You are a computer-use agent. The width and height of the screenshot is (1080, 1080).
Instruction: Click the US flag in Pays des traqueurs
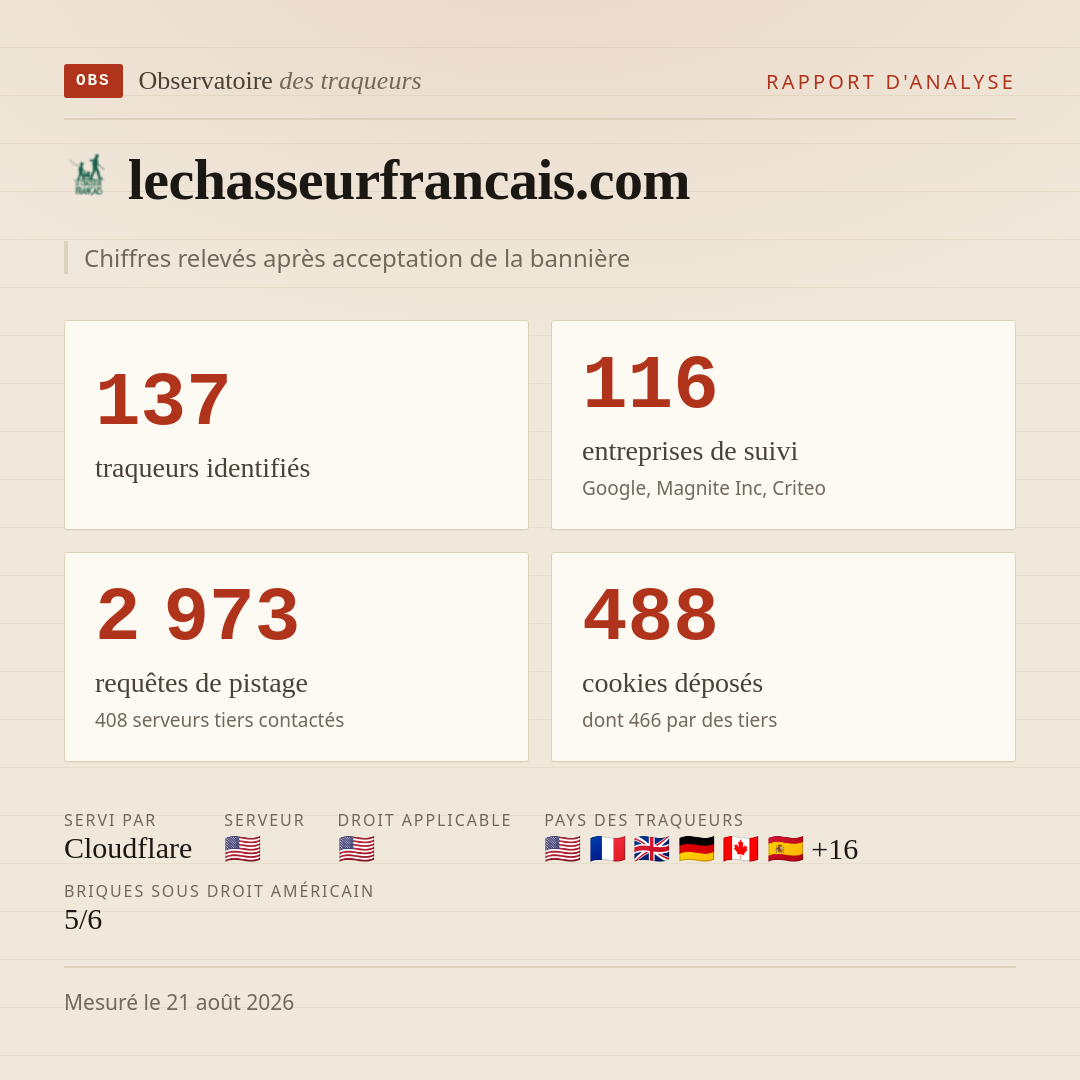point(562,849)
